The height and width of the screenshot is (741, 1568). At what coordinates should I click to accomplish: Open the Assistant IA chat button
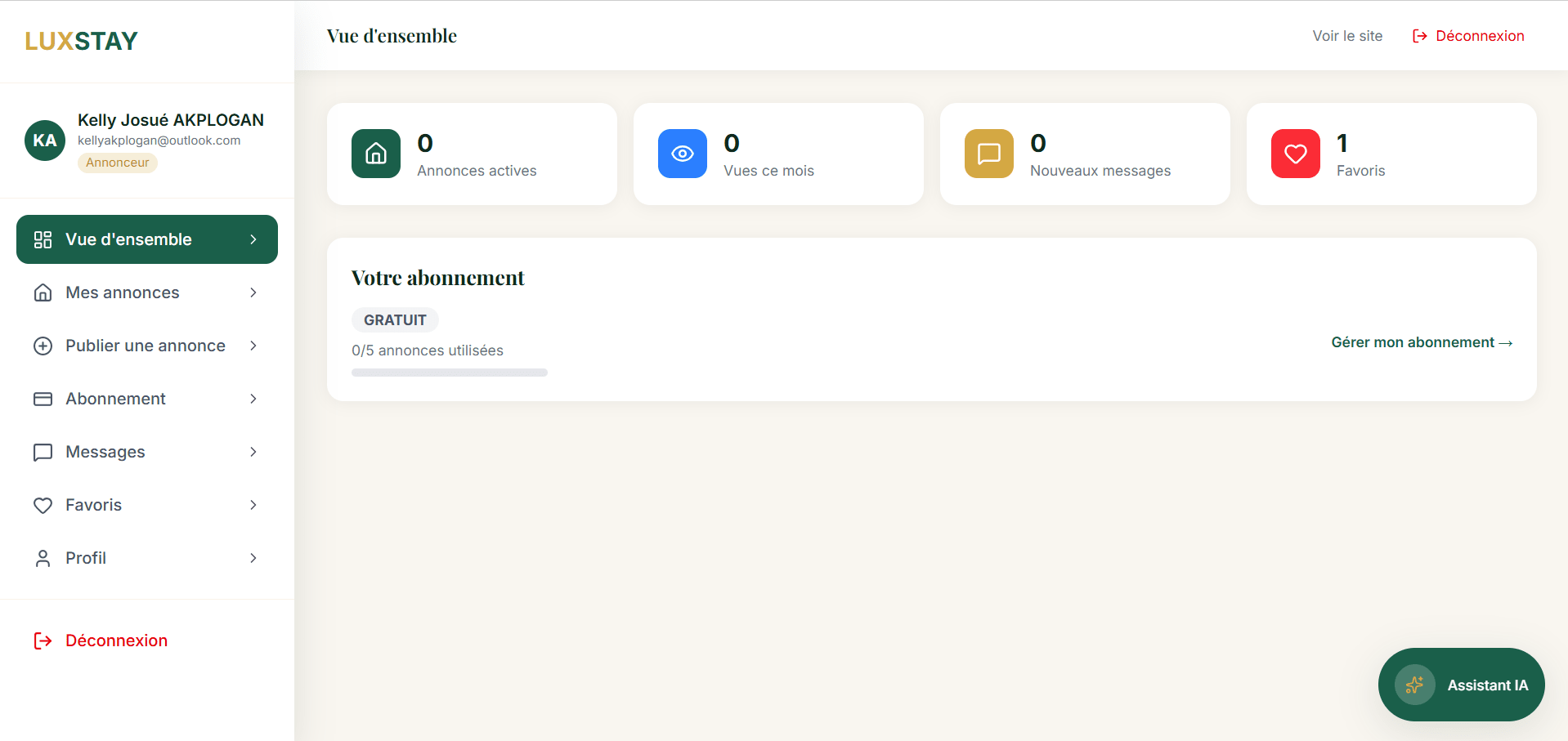[1461, 685]
